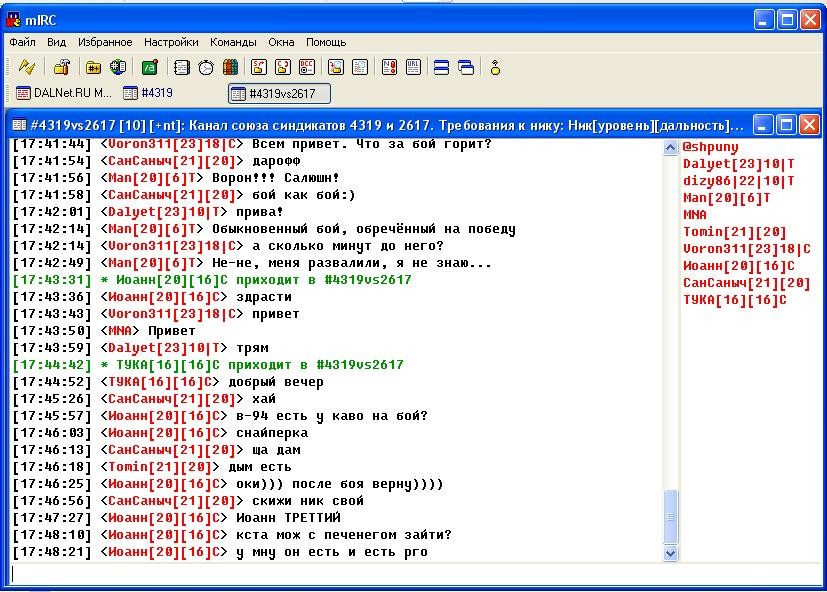The height and width of the screenshot is (592, 827).
Task: Open the Файл menu
Action: pyautogui.click(x=22, y=42)
